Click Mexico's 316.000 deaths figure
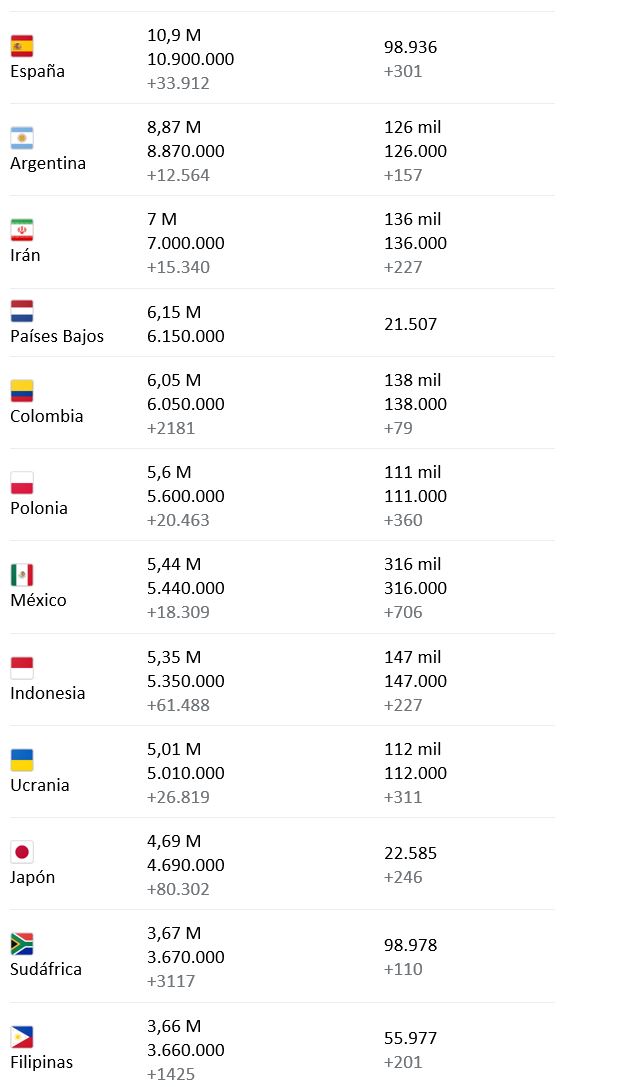Viewport: 638px width, 1087px height. [x=415, y=588]
